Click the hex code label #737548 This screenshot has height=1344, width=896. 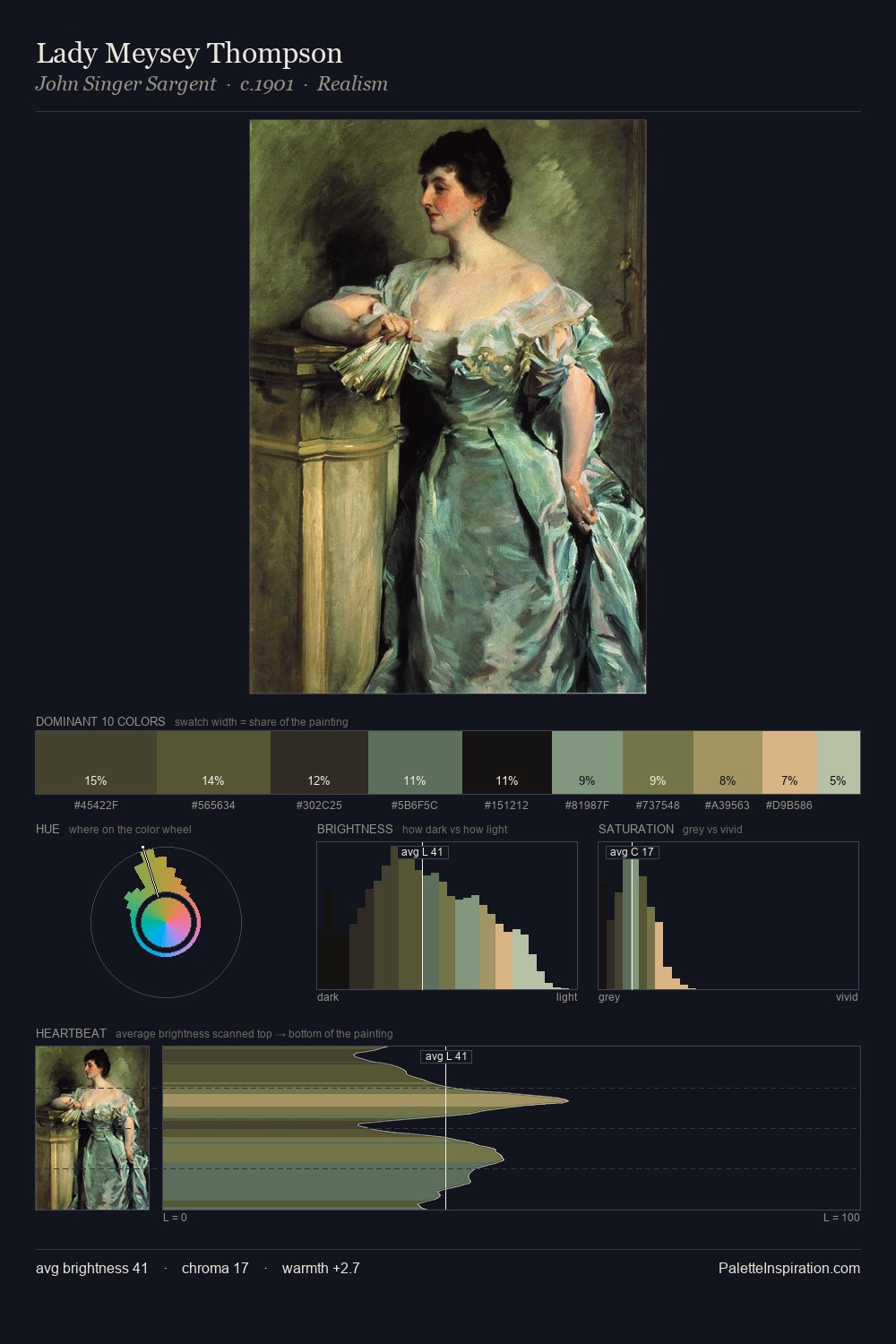click(x=658, y=806)
